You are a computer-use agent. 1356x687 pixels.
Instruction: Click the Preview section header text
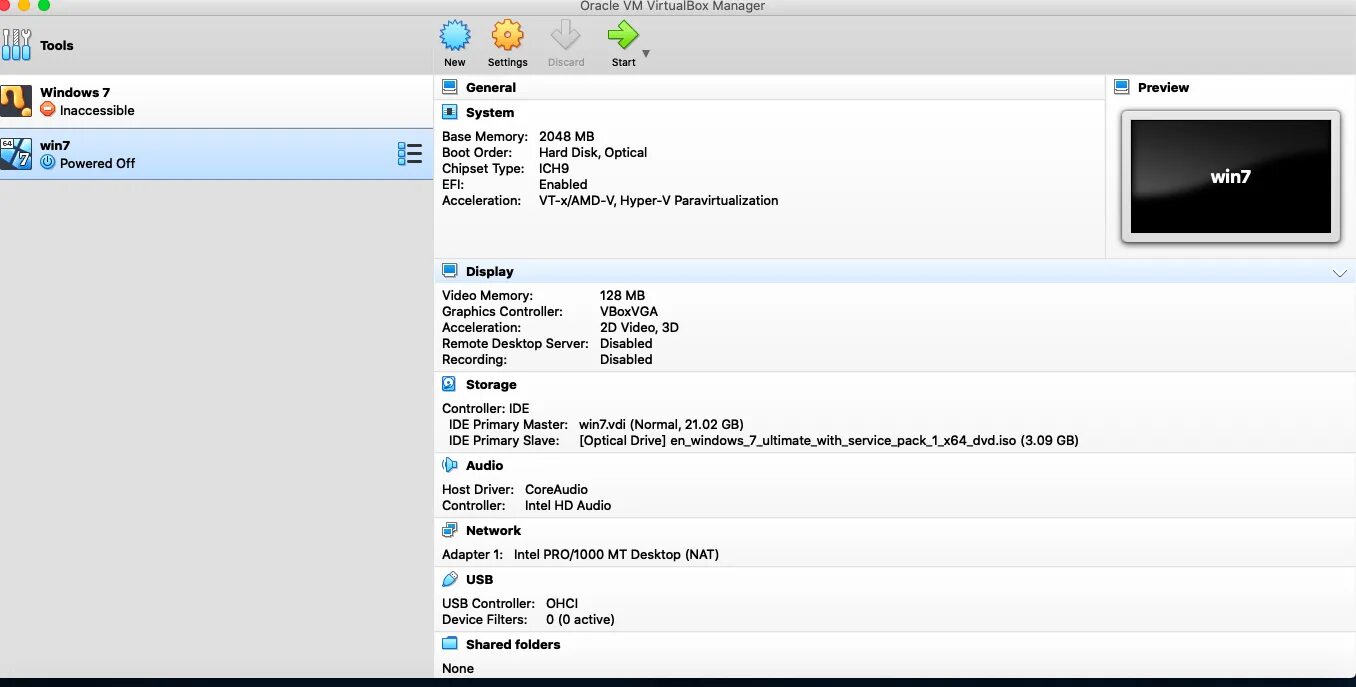pyautogui.click(x=1163, y=87)
